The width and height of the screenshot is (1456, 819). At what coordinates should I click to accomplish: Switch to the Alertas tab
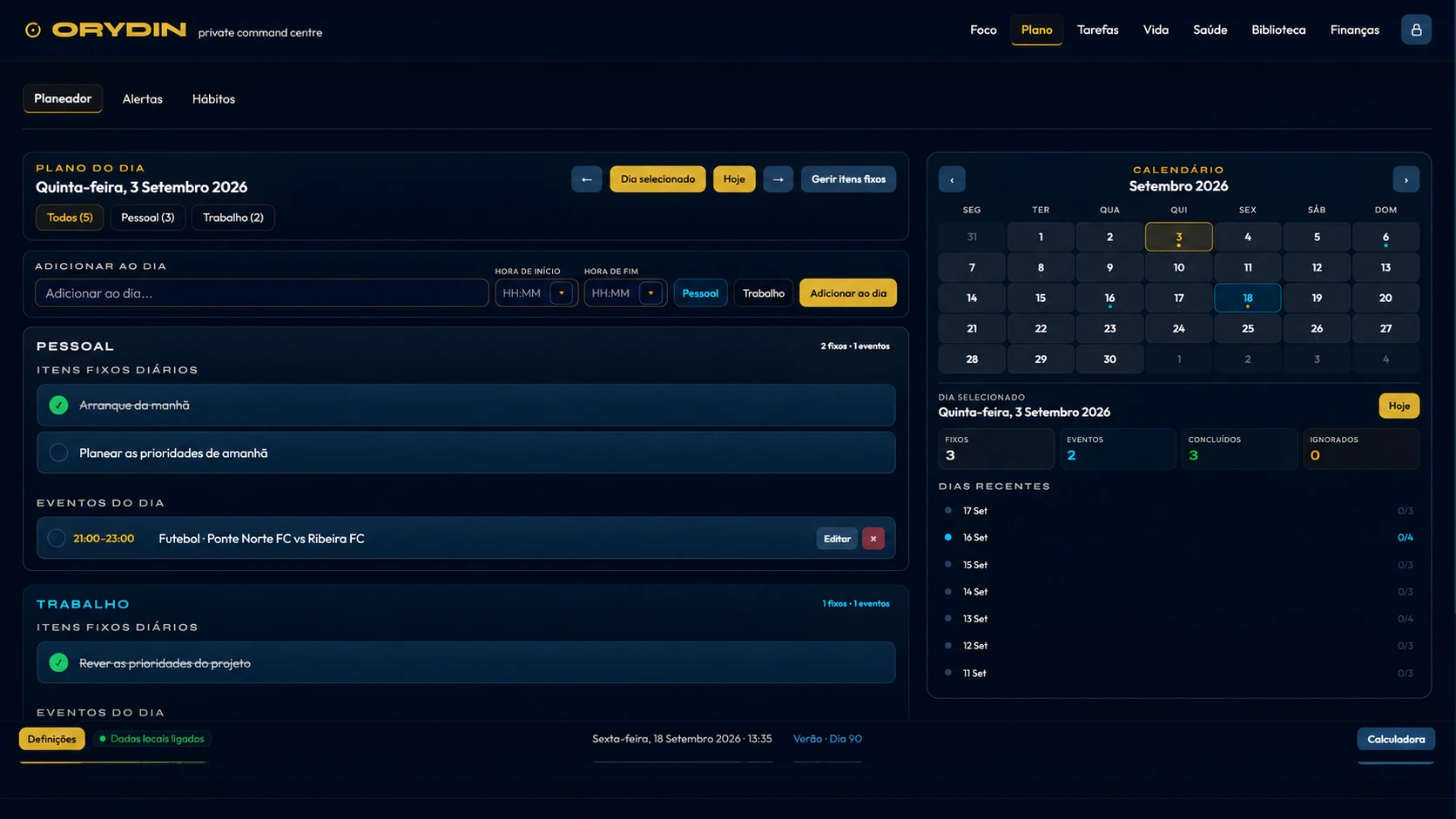(143, 99)
